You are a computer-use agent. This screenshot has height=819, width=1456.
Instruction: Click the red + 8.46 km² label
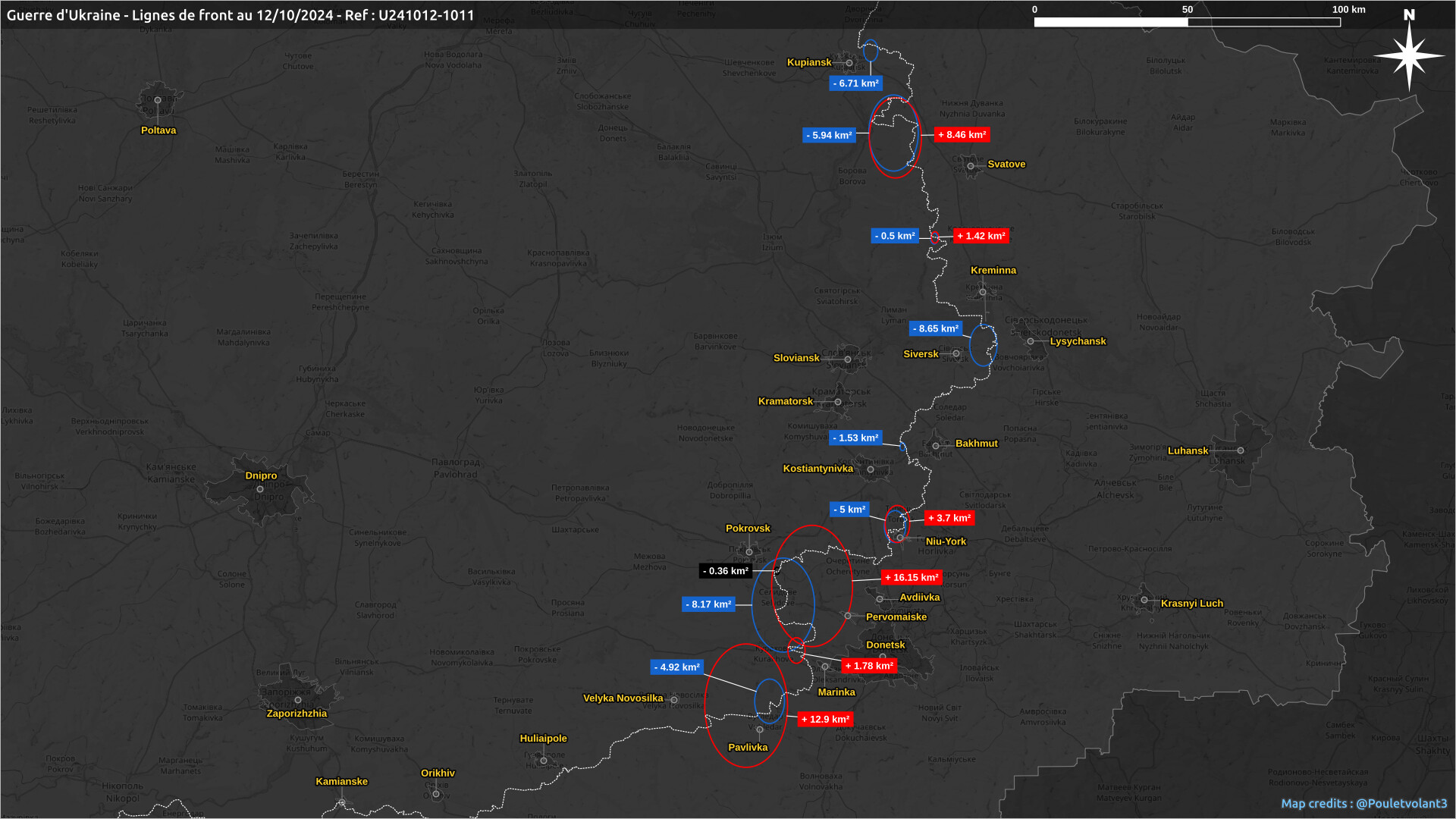[962, 135]
